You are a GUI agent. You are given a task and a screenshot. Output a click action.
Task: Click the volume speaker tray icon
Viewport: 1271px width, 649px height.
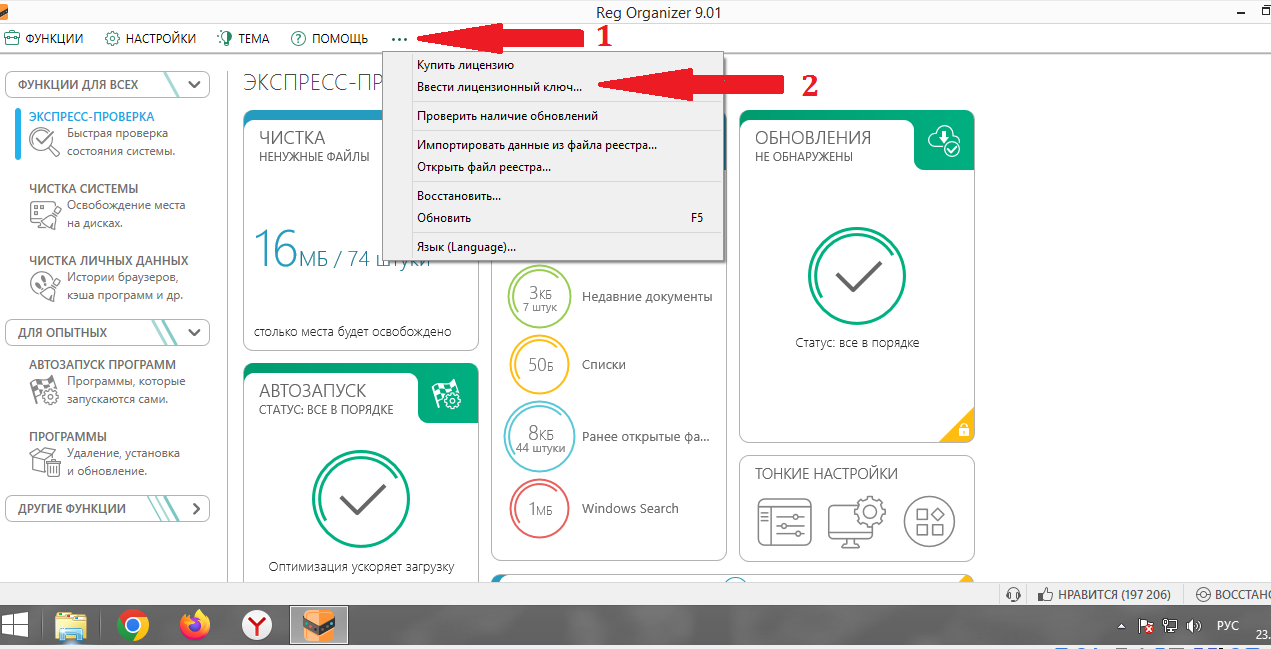click(x=1193, y=626)
